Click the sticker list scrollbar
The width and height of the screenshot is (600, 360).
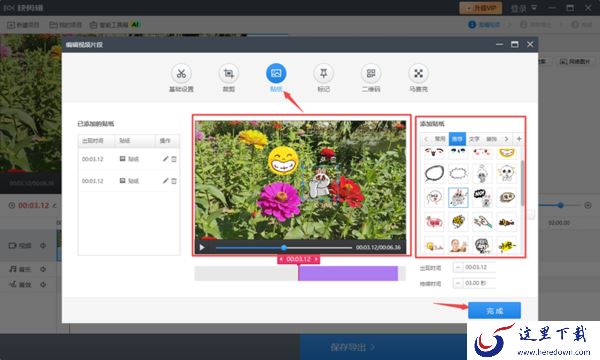pyautogui.click(x=522, y=183)
